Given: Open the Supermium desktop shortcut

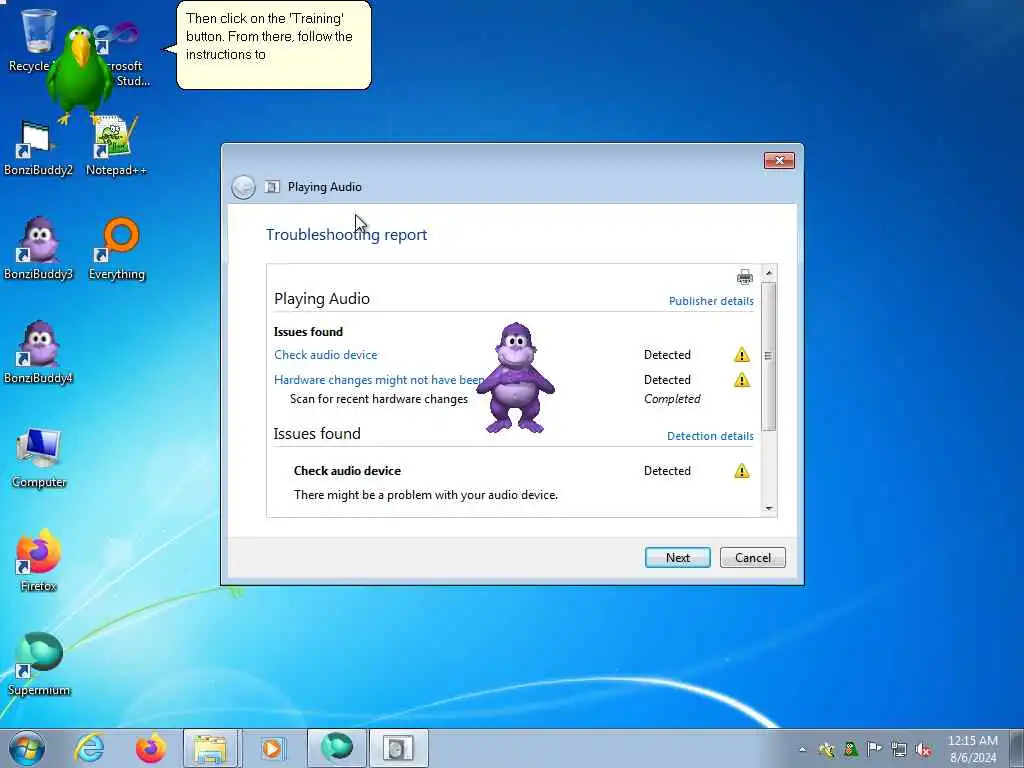Looking at the screenshot, I should (39, 665).
